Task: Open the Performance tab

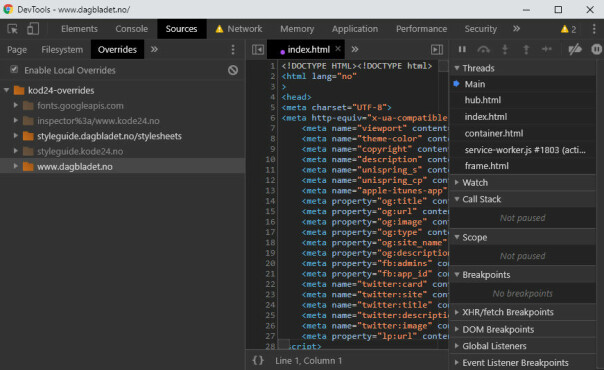Action: [x=421, y=29]
